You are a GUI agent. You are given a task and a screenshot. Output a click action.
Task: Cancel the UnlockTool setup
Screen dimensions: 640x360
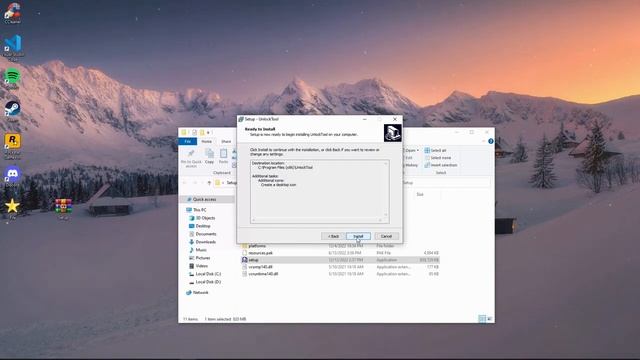(x=386, y=236)
